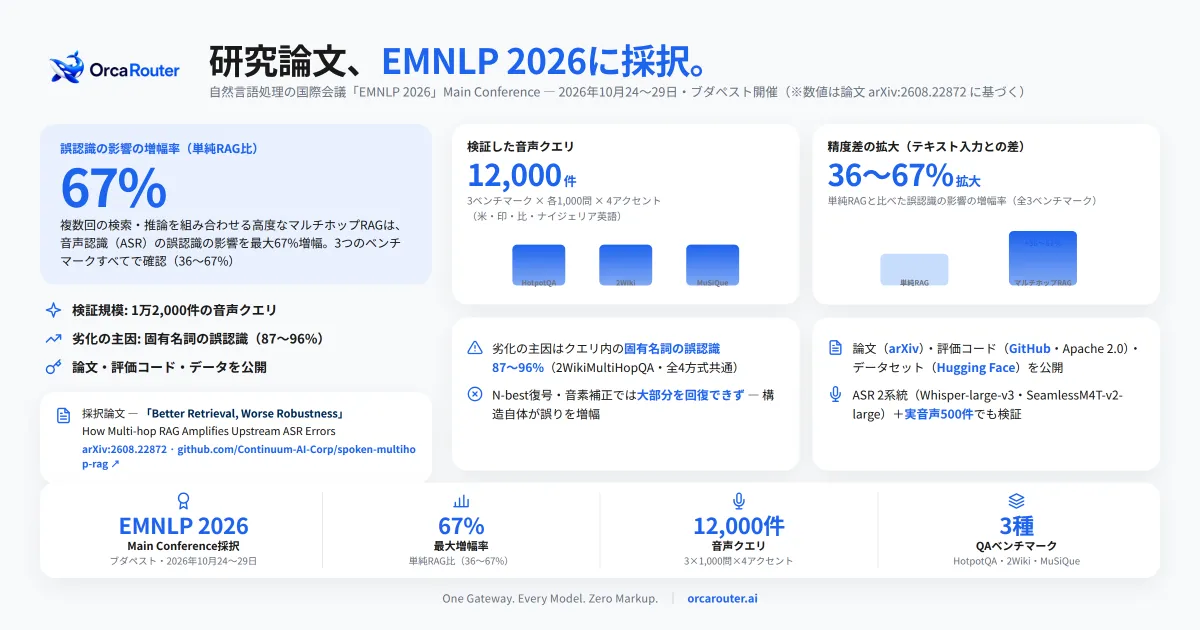Click the text 劣化の主因: 固有名詞の誤認識（87〜96%）
Image resolution: width=1200 pixels, height=630 pixels.
click(x=197, y=338)
